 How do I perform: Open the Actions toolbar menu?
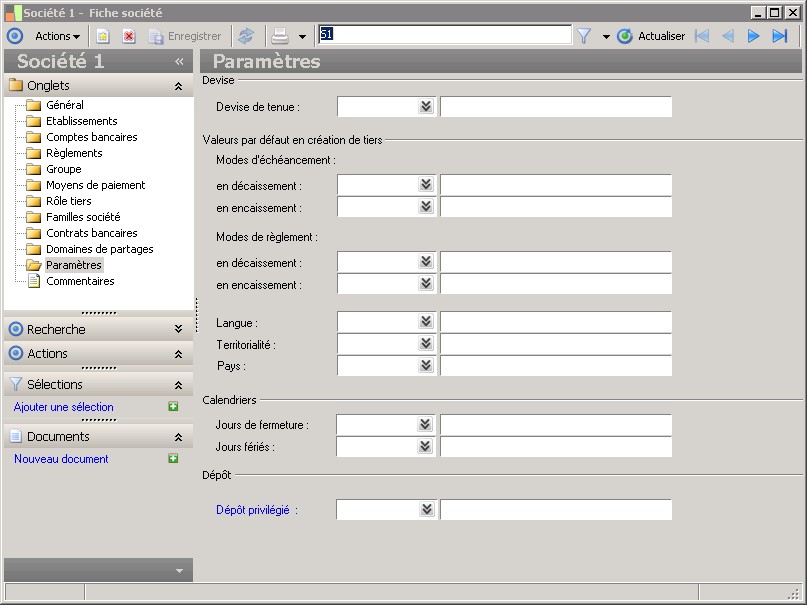tap(58, 36)
